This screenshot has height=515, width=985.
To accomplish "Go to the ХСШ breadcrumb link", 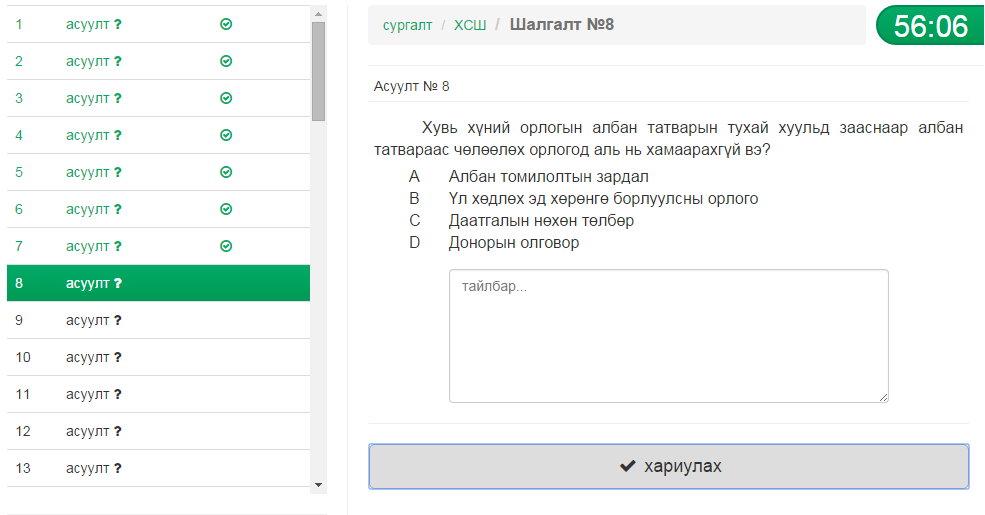I will [x=470, y=25].
